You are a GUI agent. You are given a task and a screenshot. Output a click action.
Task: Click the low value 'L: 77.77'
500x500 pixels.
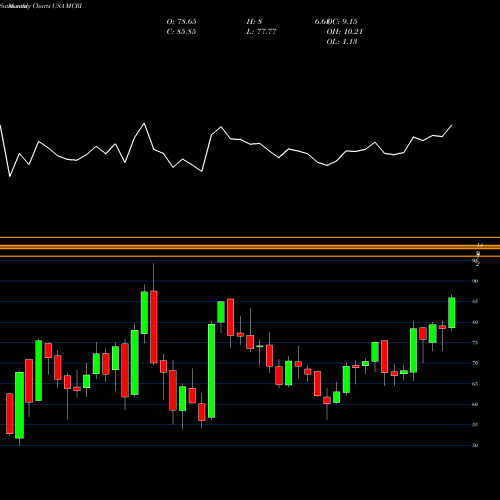(x=261, y=32)
